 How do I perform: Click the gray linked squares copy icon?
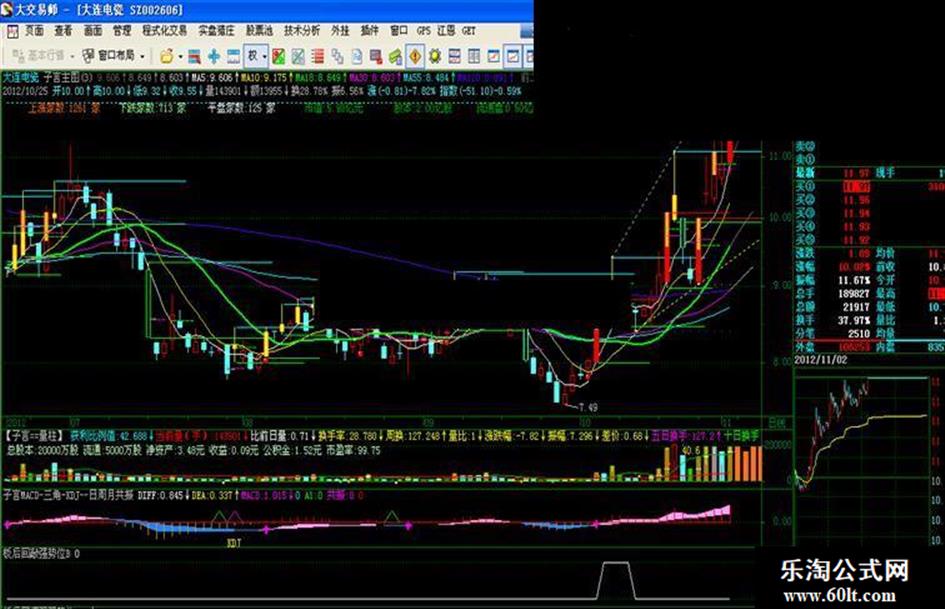(x=338, y=57)
